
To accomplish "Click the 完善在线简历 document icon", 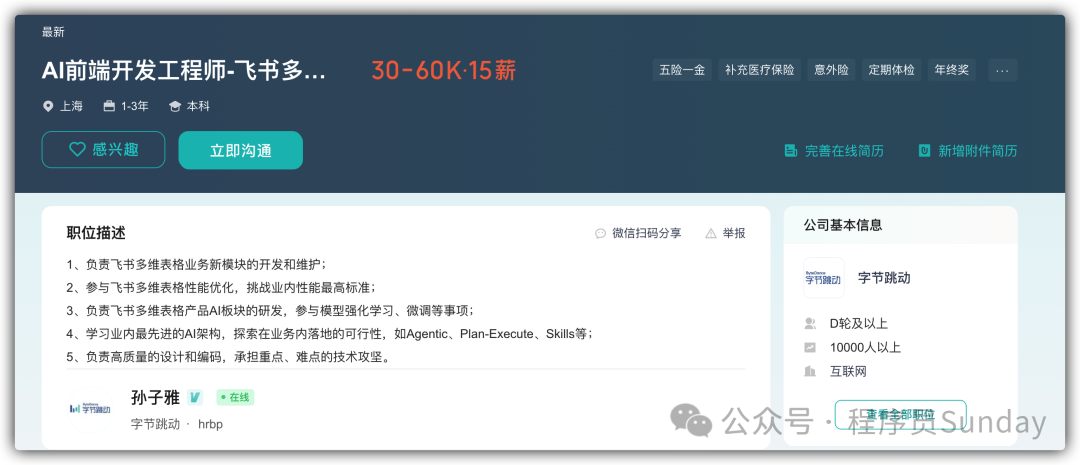I will pos(791,151).
